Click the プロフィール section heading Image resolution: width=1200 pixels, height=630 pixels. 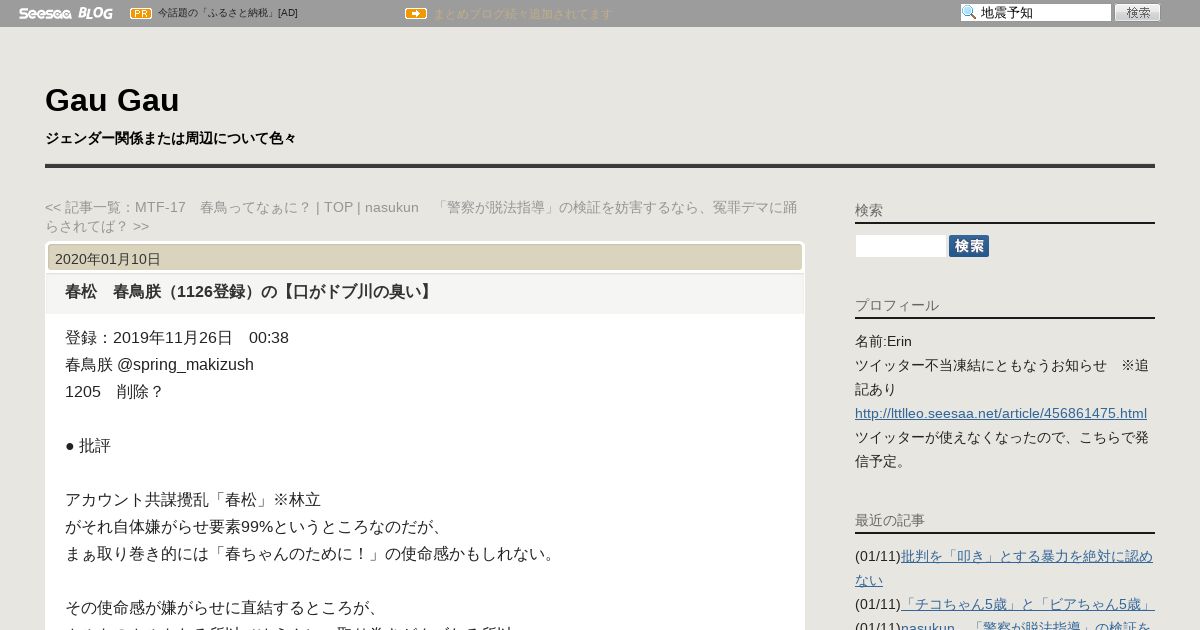[x=897, y=305]
